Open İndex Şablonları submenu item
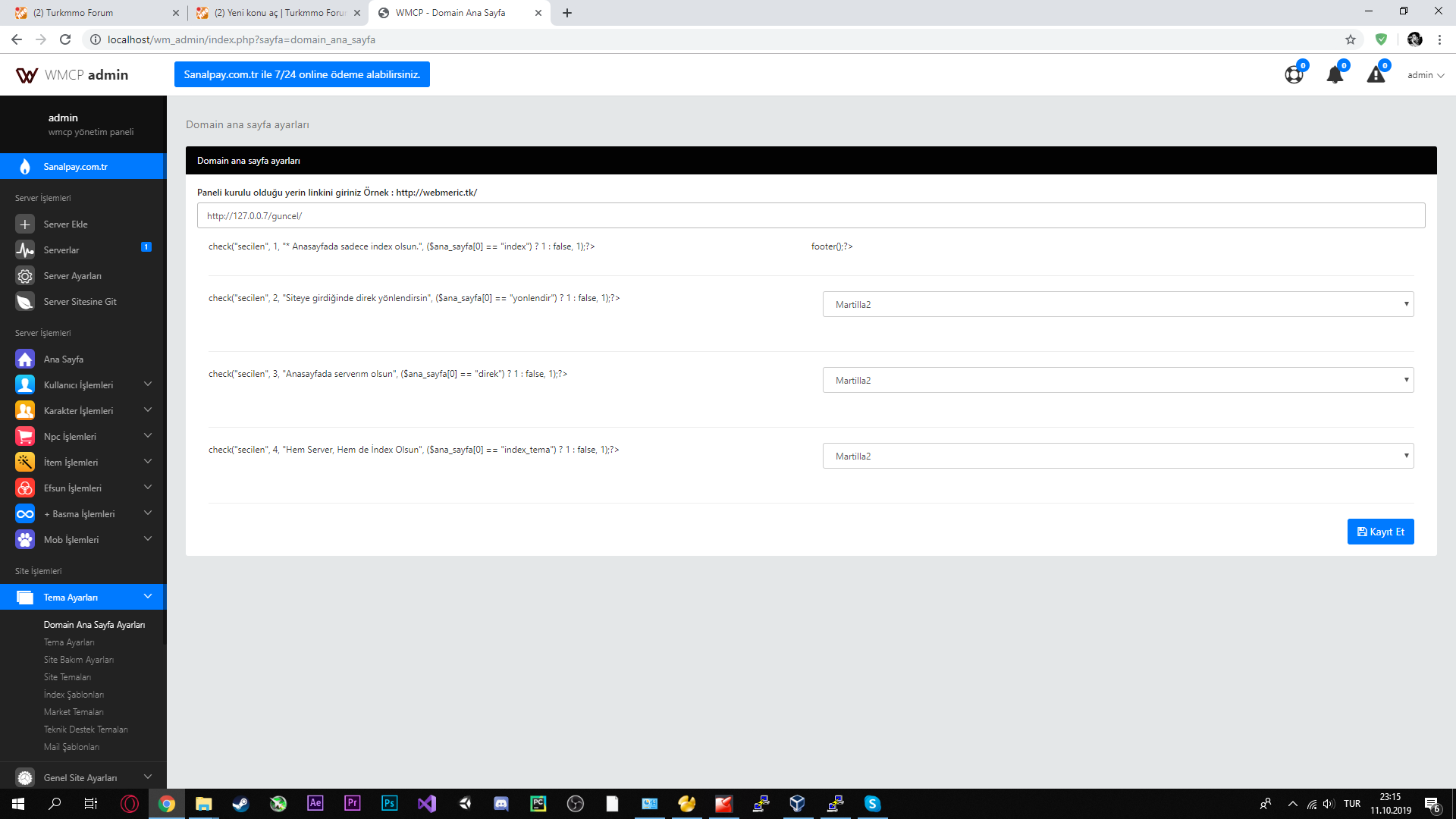The image size is (1456, 819). pos(74,695)
